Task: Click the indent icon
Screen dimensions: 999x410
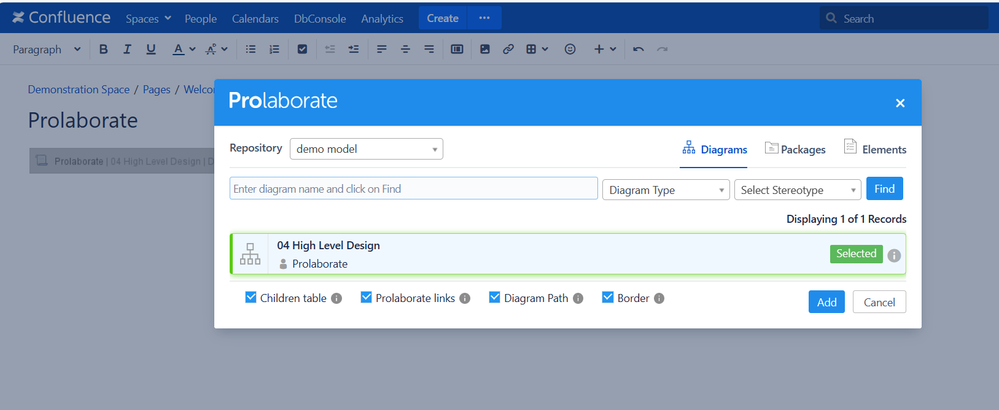Action: (x=354, y=49)
